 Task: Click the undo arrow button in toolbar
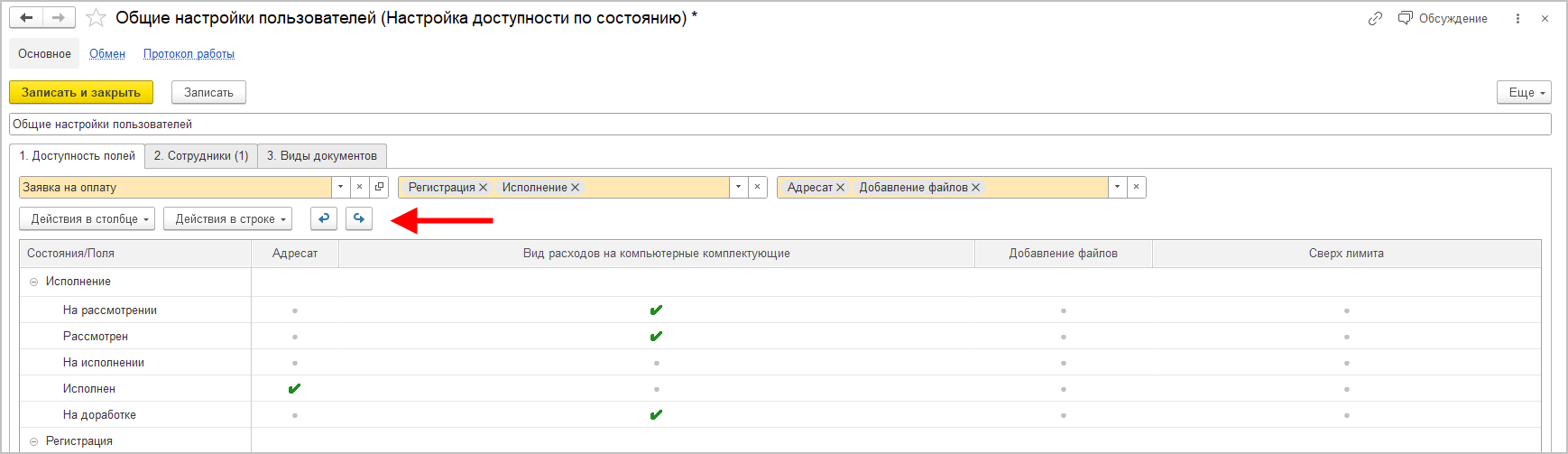click(x=324, y=218)
